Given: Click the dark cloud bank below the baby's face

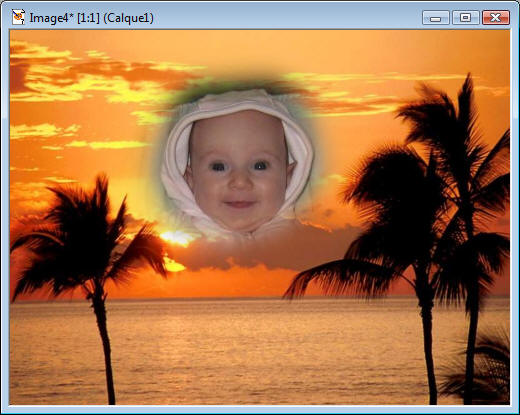Looking at the screenshot, I should pos(267,250).
